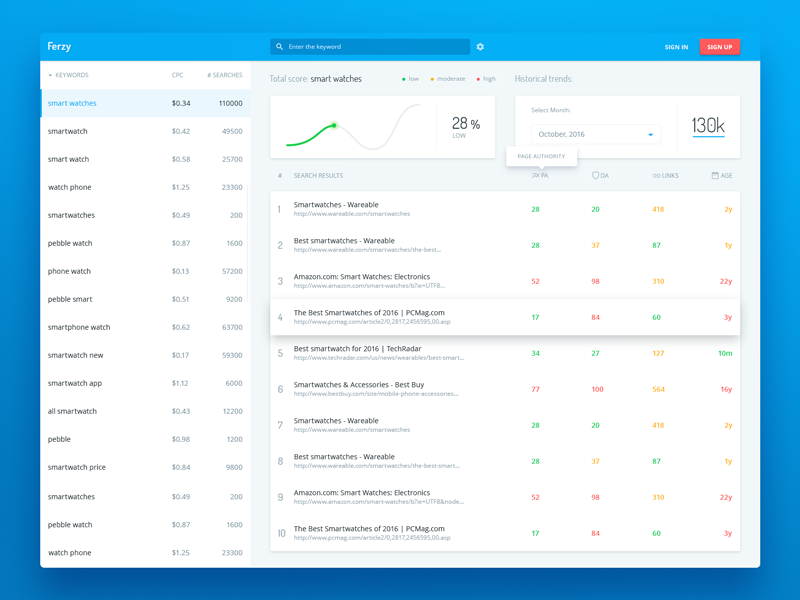
Task: Sort keywords by CPC column header
Action: pyautogui.click(x=177, y=75)
